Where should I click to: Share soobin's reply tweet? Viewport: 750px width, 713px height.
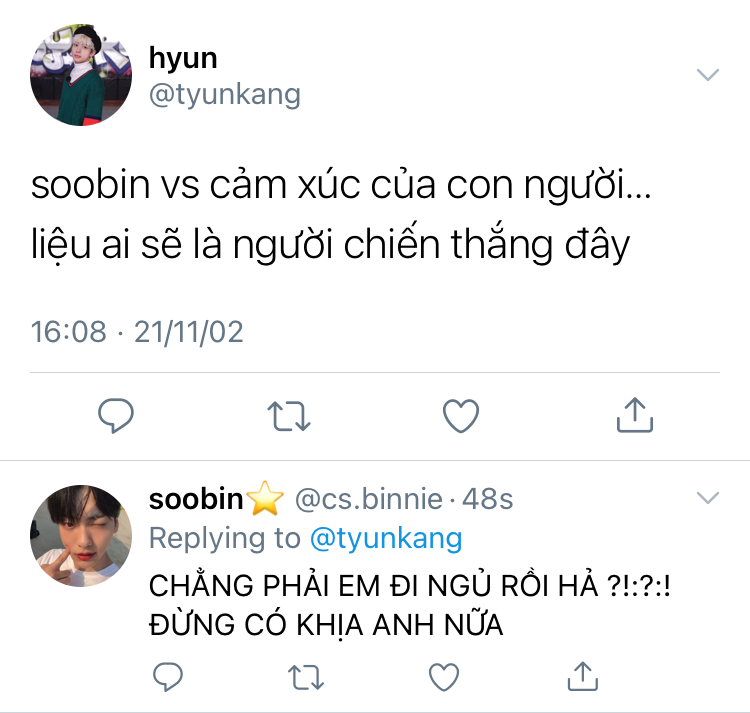tap(583, 676)
